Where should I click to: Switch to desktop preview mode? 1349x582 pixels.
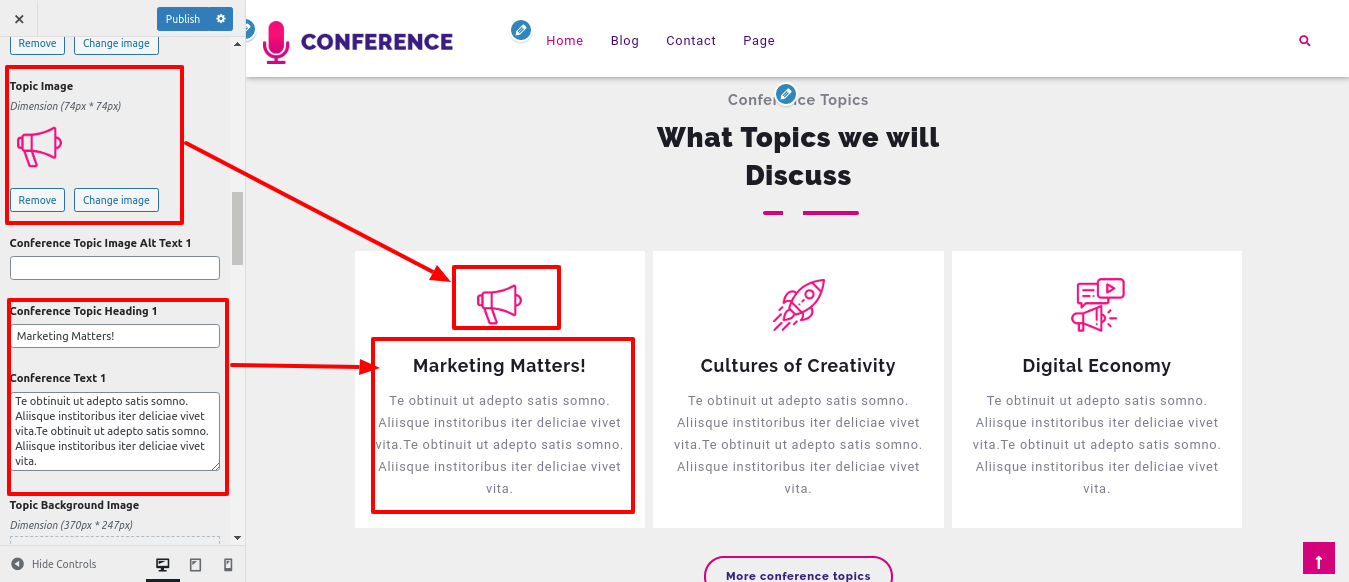pos(162,565)
